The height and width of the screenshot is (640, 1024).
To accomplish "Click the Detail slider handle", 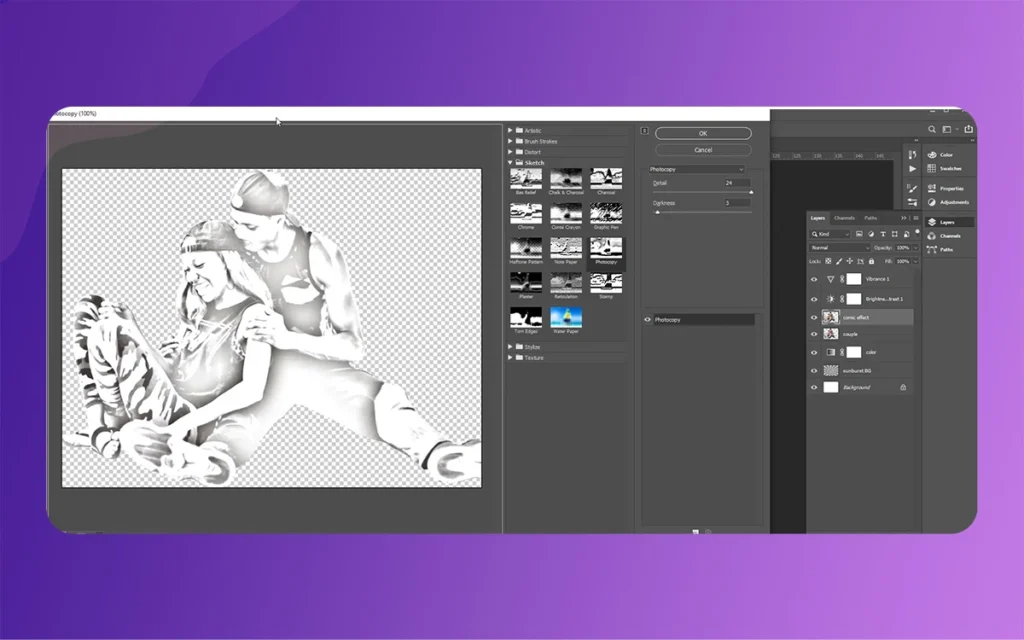I will pos(750,192).
